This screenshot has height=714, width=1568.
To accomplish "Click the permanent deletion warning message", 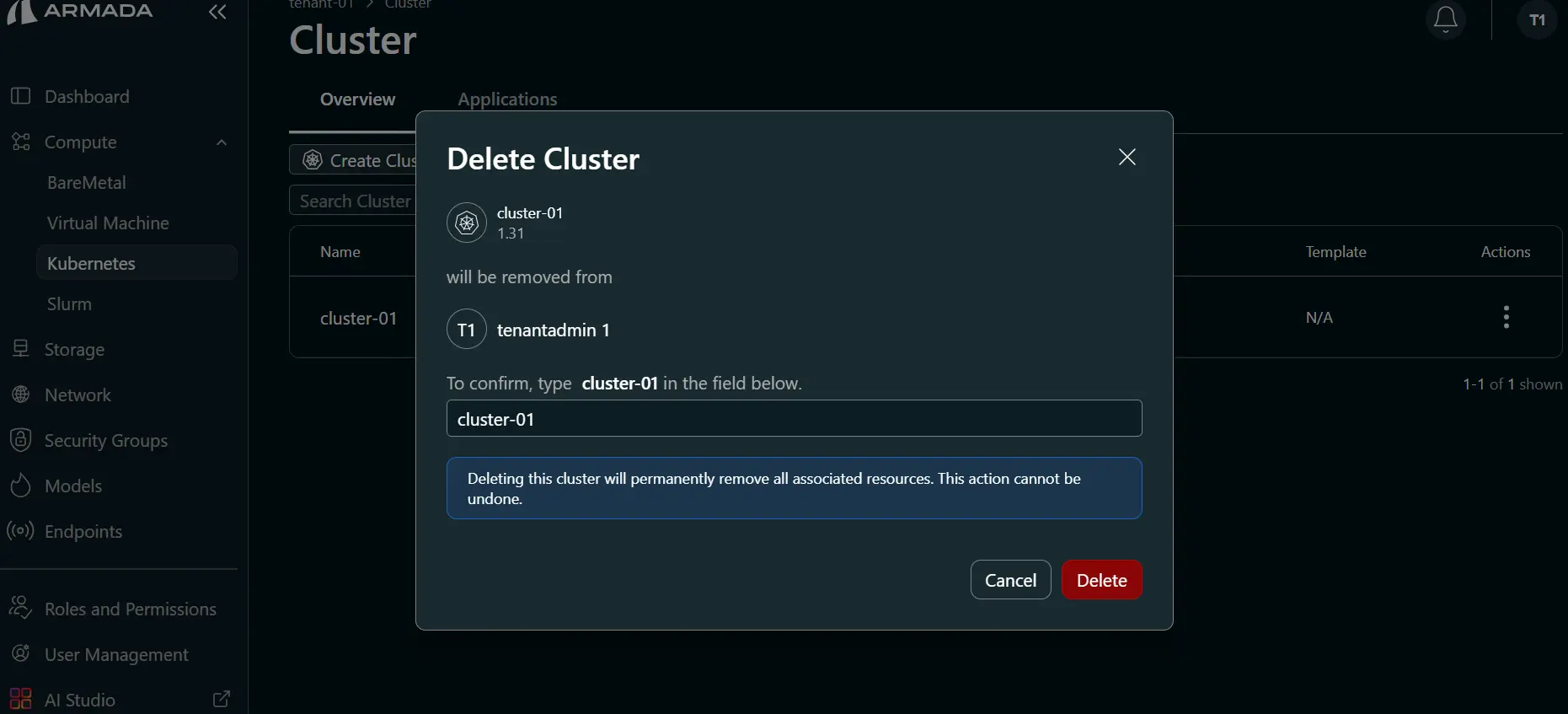I will 794,488.
